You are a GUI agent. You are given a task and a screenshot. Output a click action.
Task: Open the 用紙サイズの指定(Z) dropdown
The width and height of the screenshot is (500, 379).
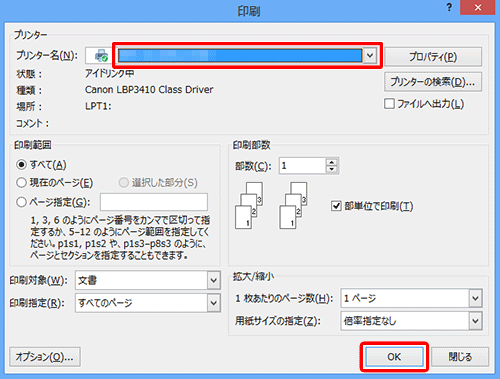tap(476, 321)
